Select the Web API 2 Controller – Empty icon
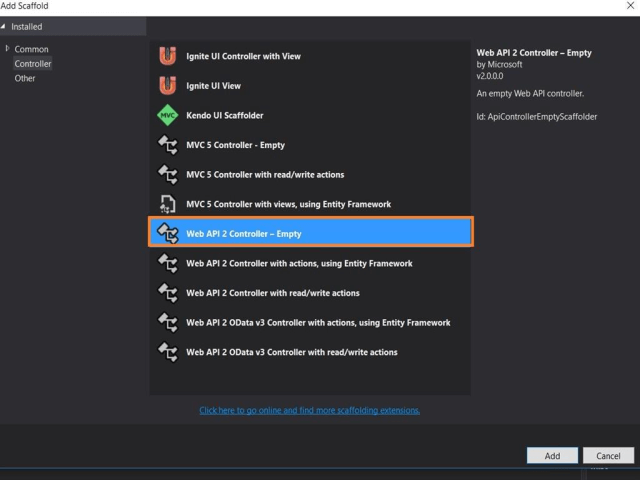 (168, 234)
